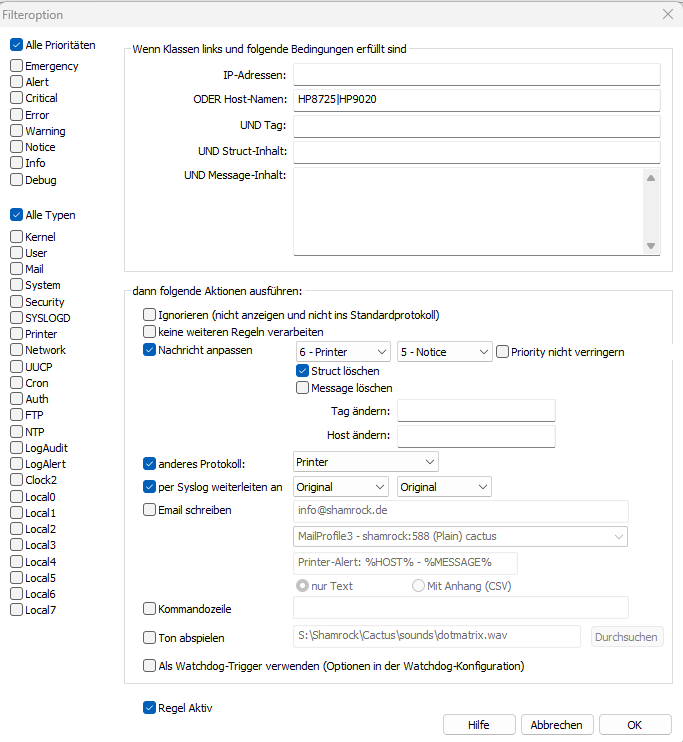683x742 pixels.
Task: Click the Message-Inhalt scrollbar up arrow
Action: click(x=651, y=178)
